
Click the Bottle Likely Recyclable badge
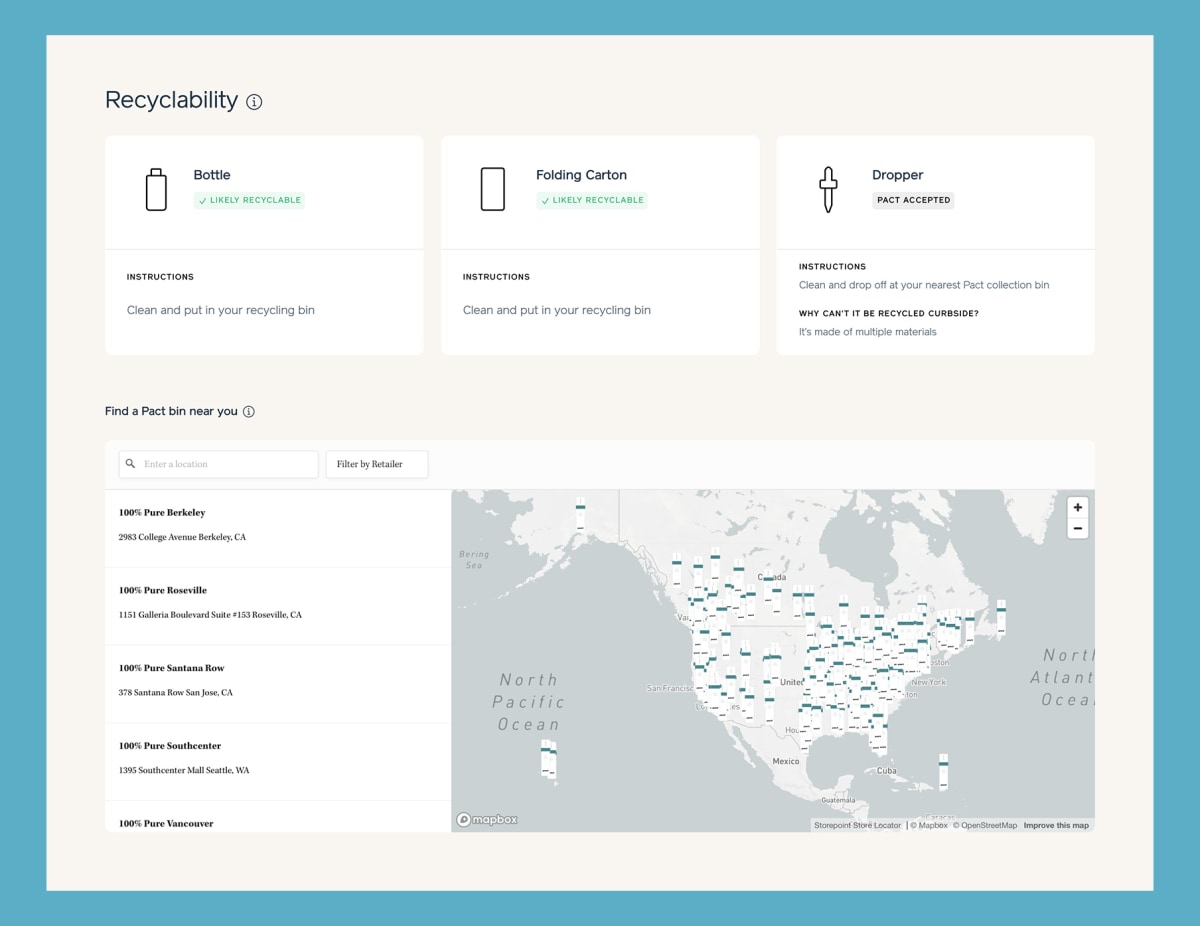coord(249,200)
